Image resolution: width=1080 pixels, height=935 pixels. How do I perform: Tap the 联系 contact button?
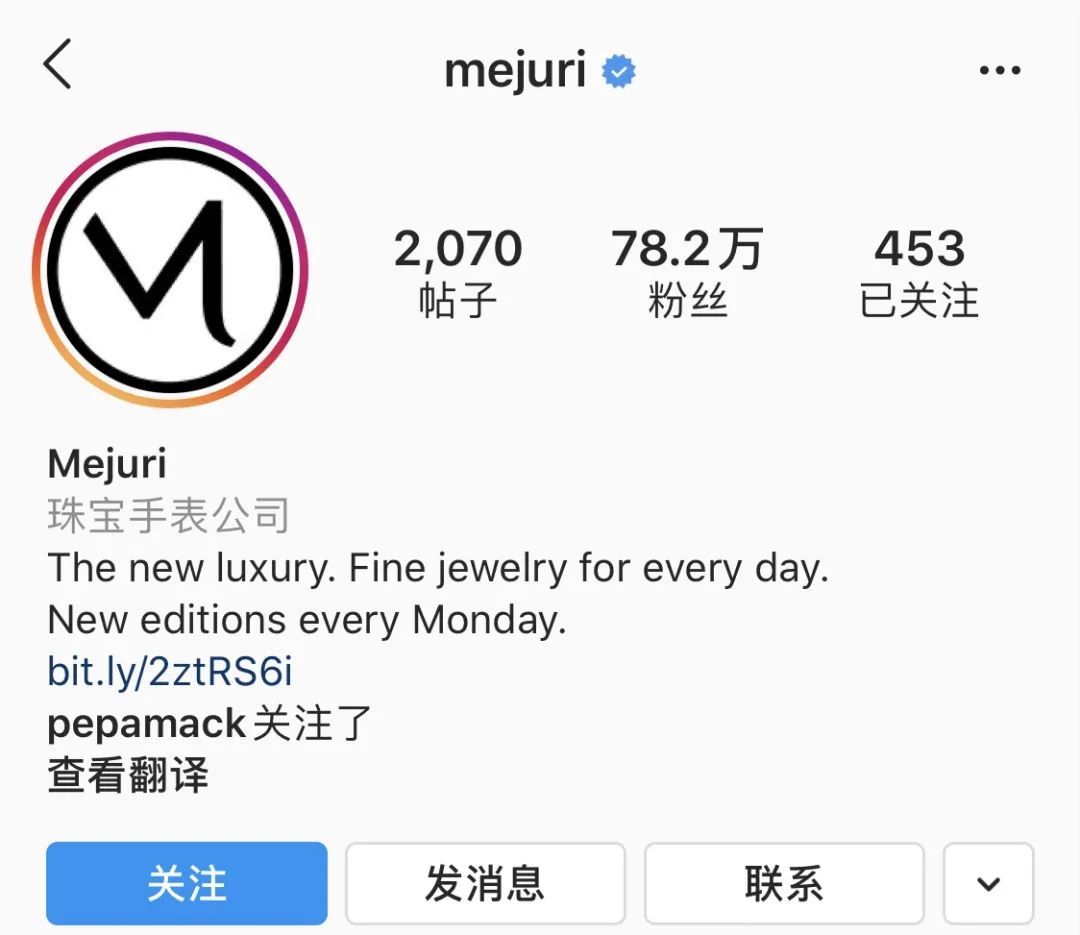784,883
